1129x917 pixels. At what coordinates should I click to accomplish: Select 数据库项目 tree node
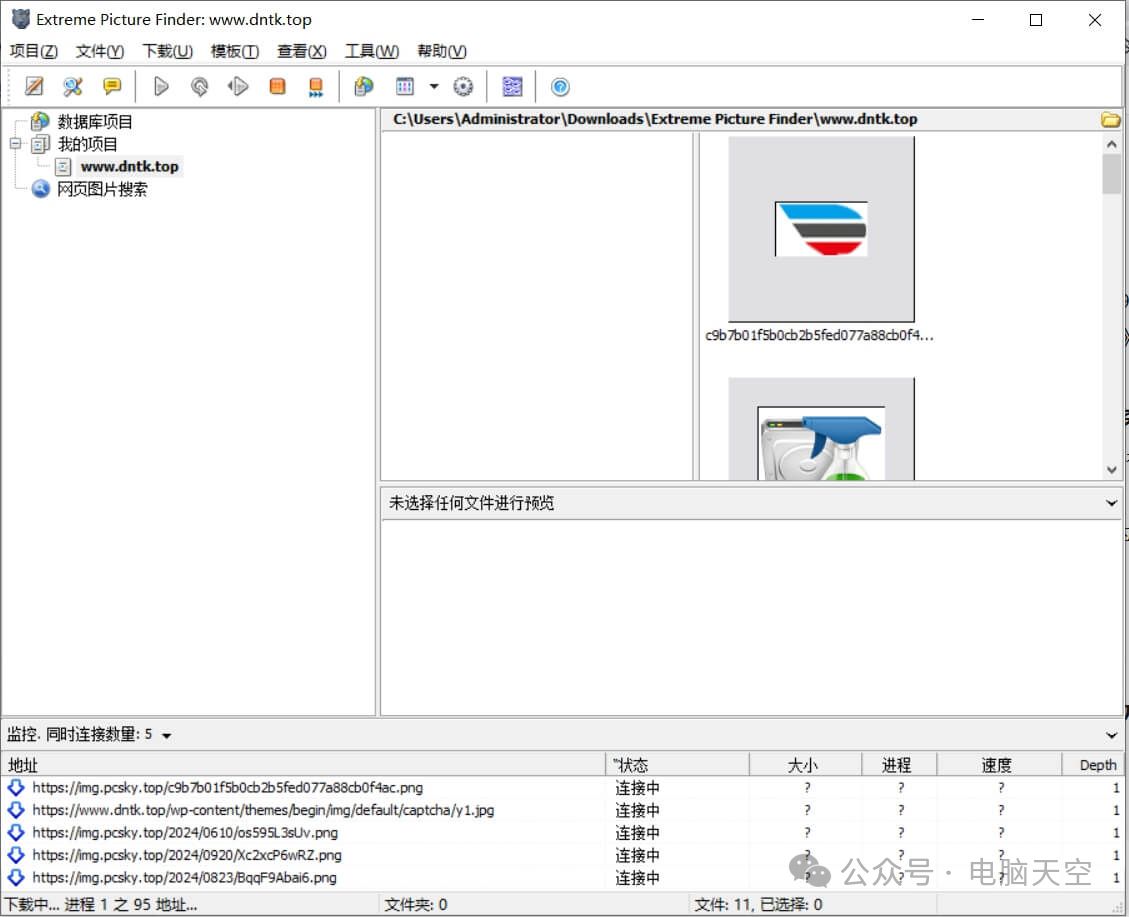pyautogui.click(x=94, y=122)
